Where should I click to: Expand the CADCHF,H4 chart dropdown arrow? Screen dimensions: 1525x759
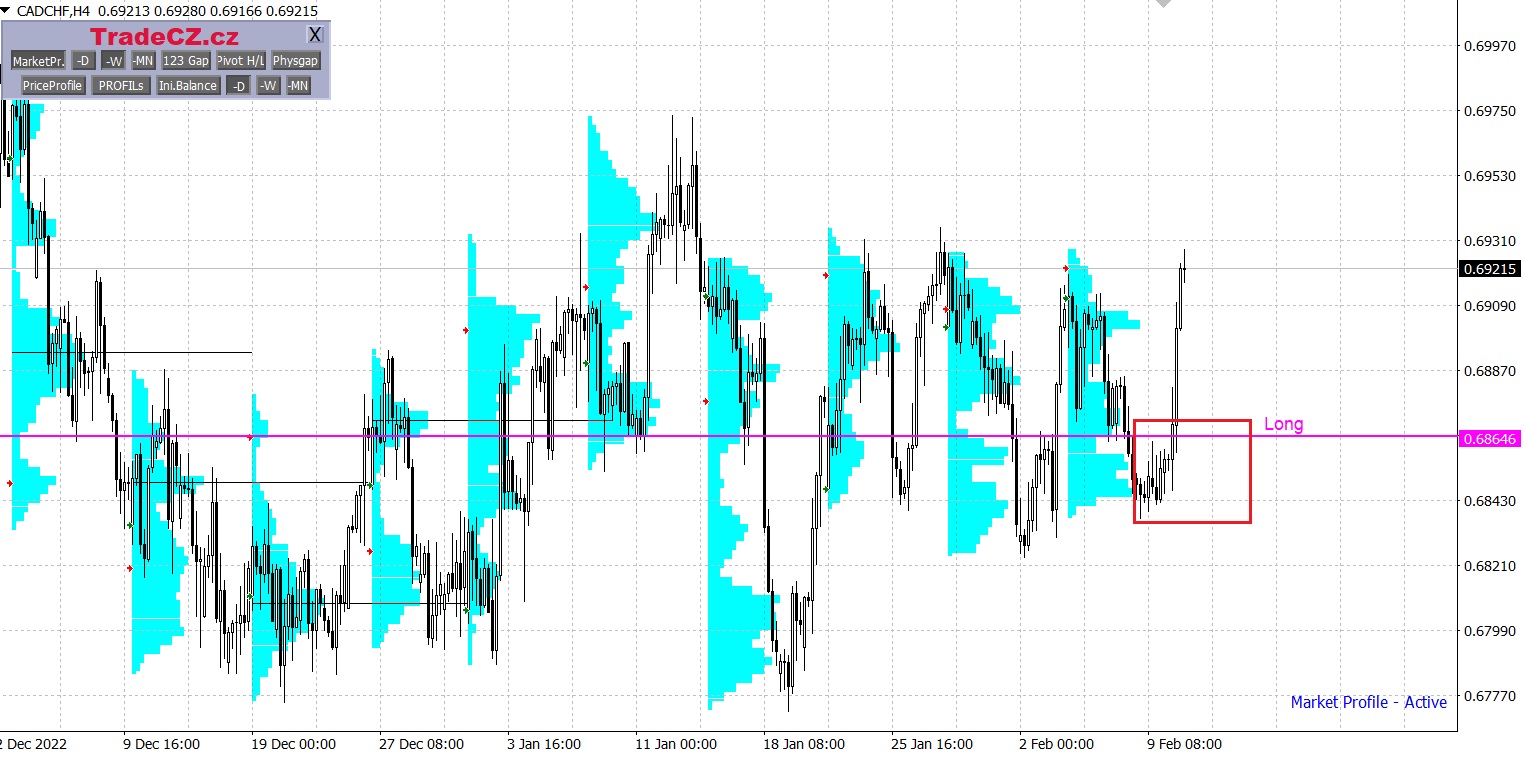coord(6,9)
